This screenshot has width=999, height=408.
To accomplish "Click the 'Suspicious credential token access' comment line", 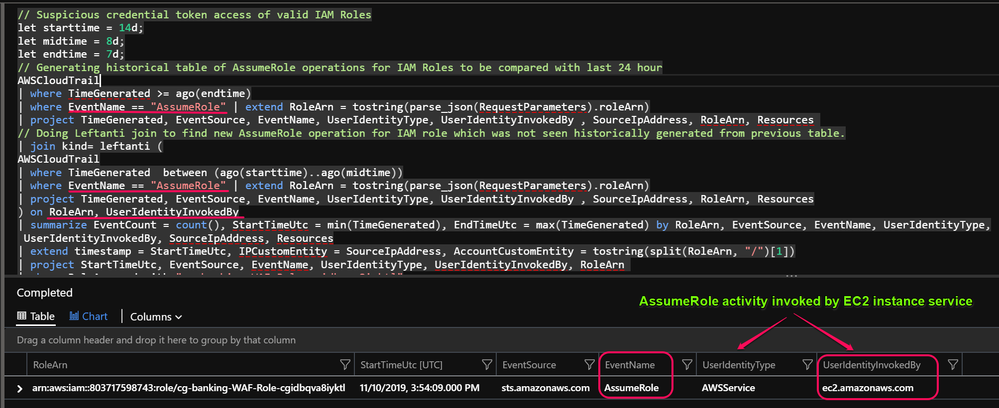I will pyautogui.click(x=194, y=15).
